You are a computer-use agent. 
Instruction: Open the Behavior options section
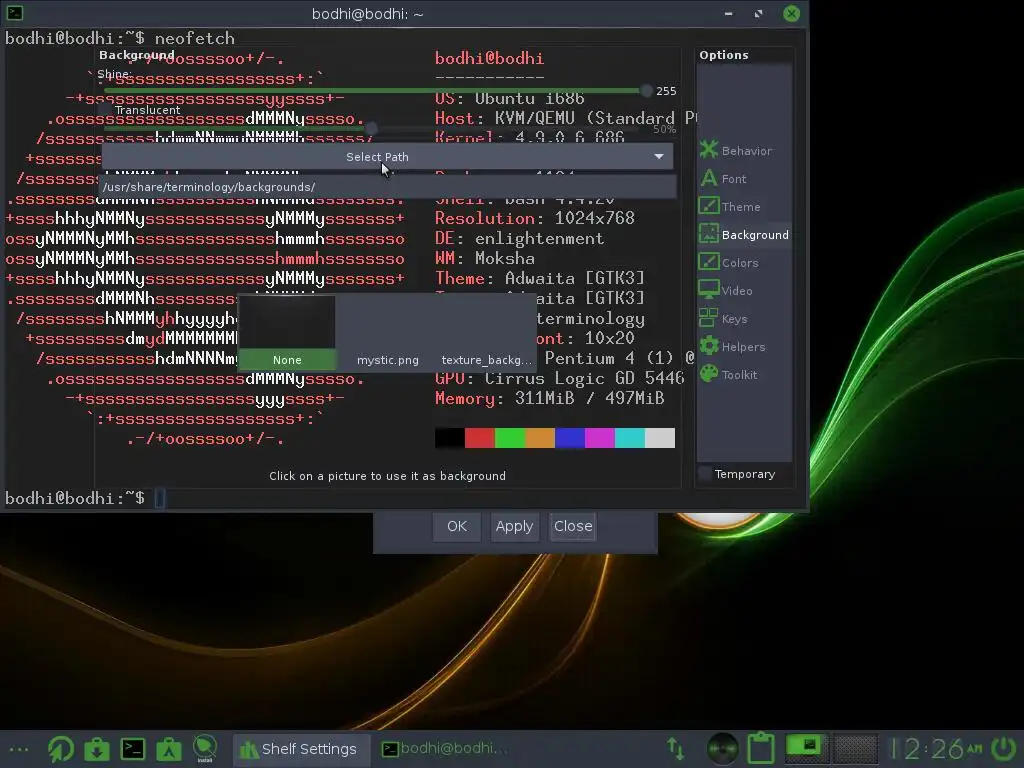point(736,151)
